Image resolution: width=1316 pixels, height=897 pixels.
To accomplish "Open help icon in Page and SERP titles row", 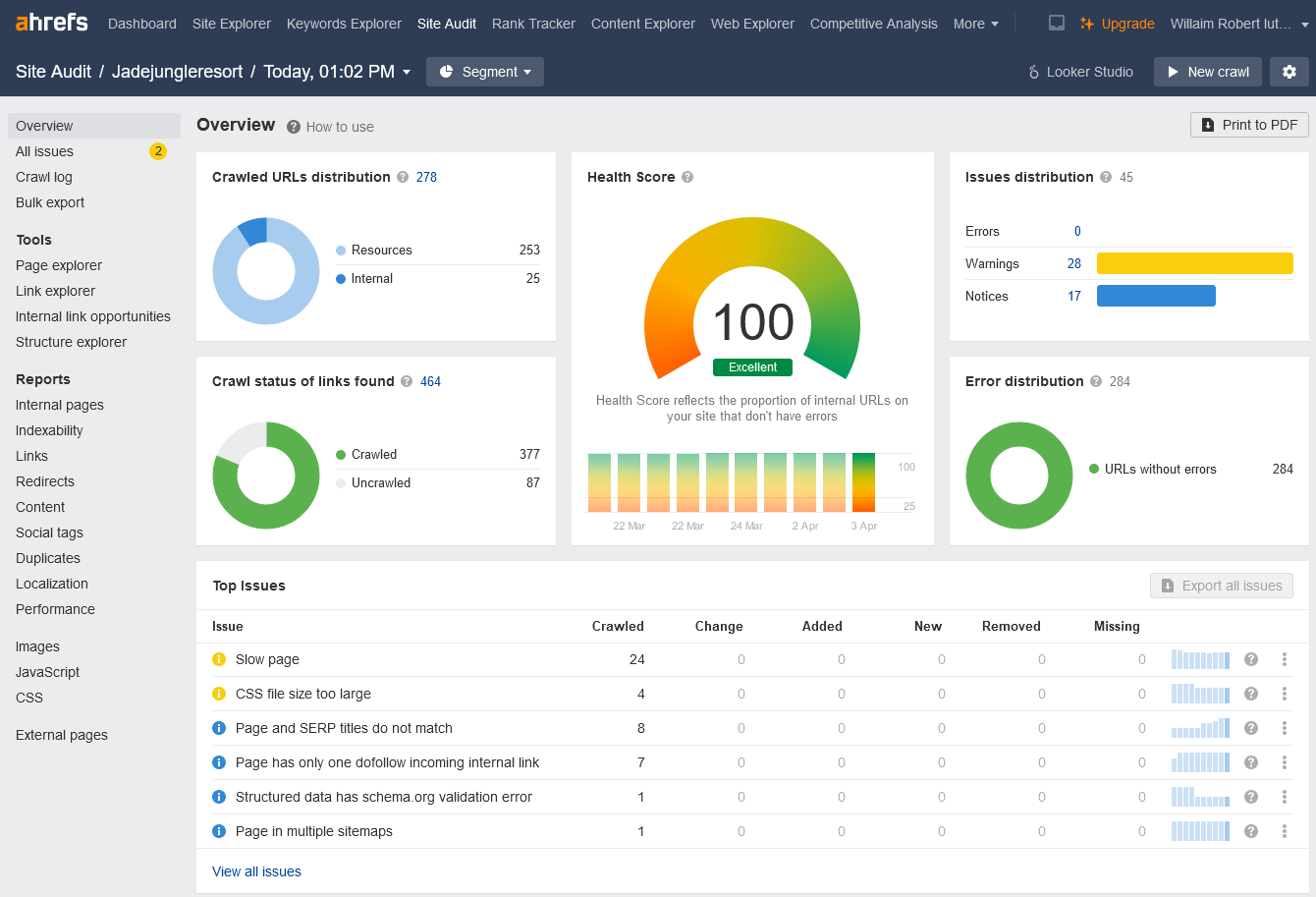I will pos(1251,728).
